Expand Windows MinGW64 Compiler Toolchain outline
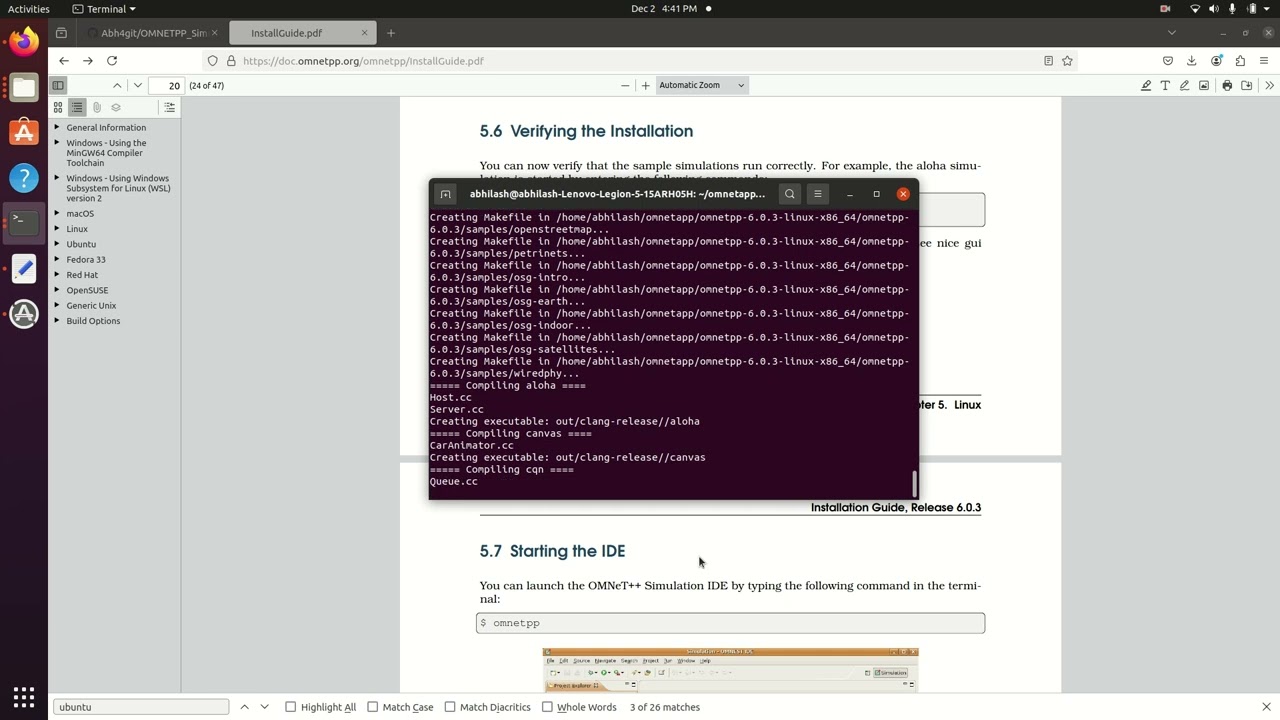The height and width of the screenshot is (720, 1280). 57,143
